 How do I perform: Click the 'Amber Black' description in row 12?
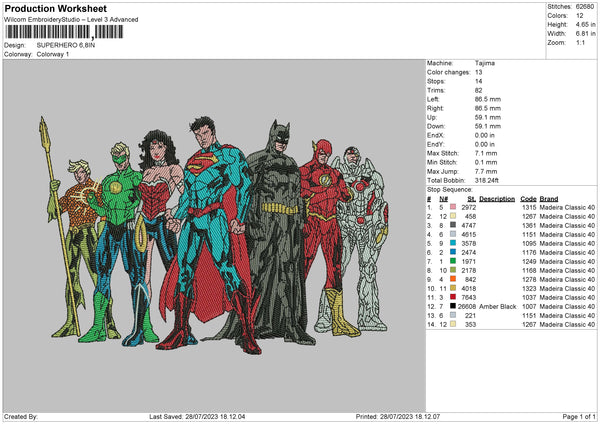[x=497, y=306]
